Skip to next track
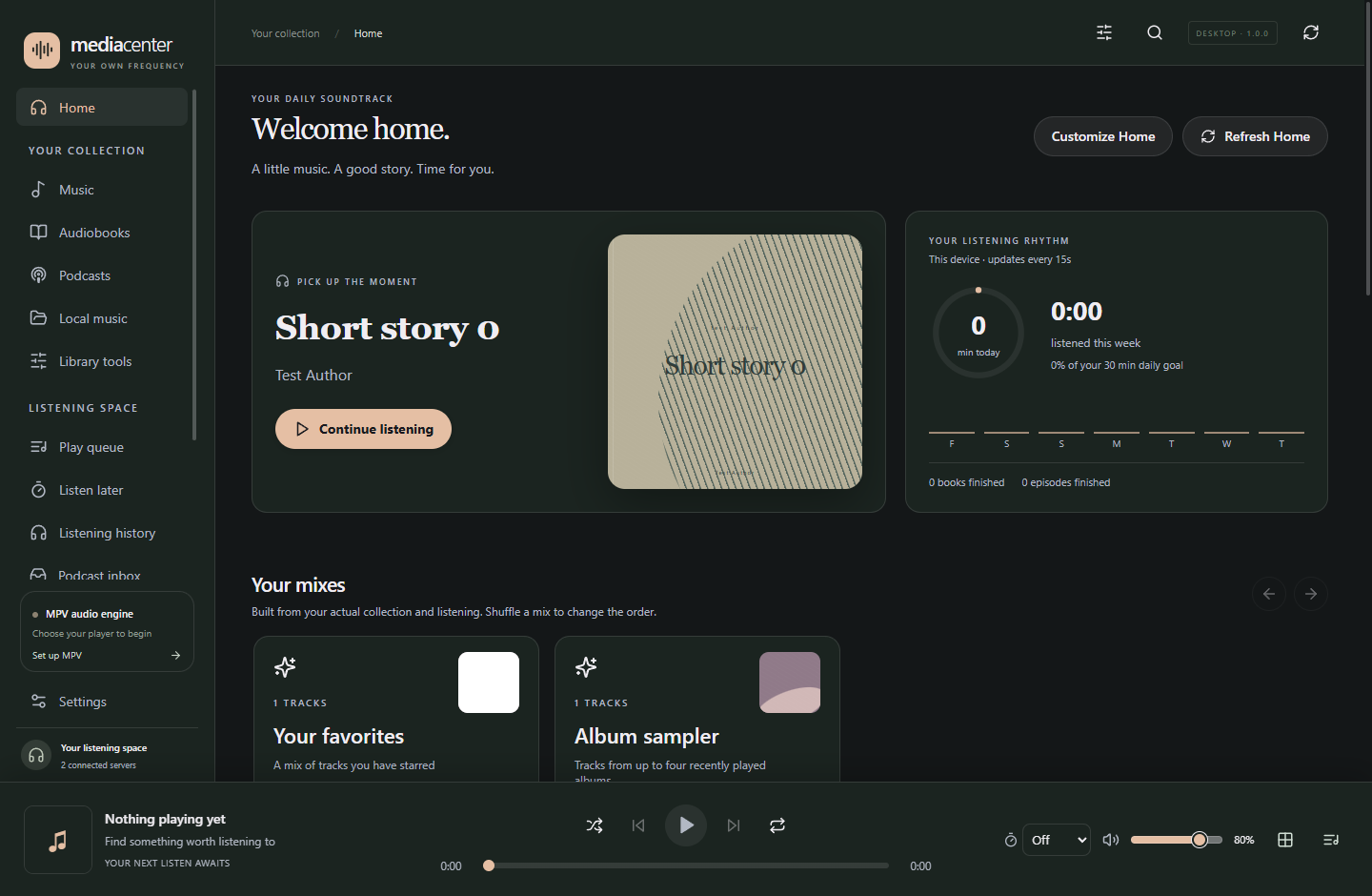The height and width of the screenshot is (896, 1372). 734,825
